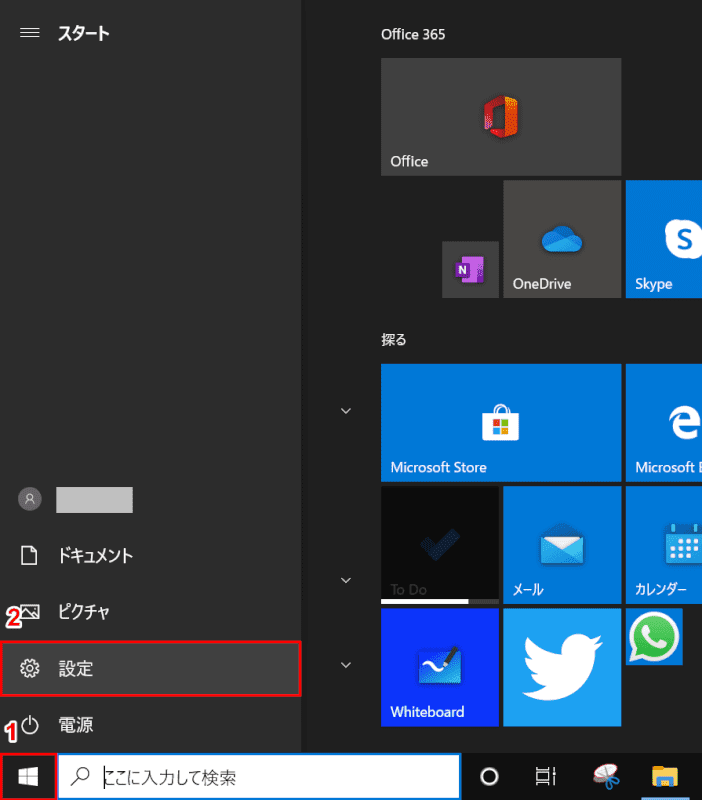Open Task View from the taskbar
Screen dimensions: 702x800
pyautogui.click(x=545, y=777)
